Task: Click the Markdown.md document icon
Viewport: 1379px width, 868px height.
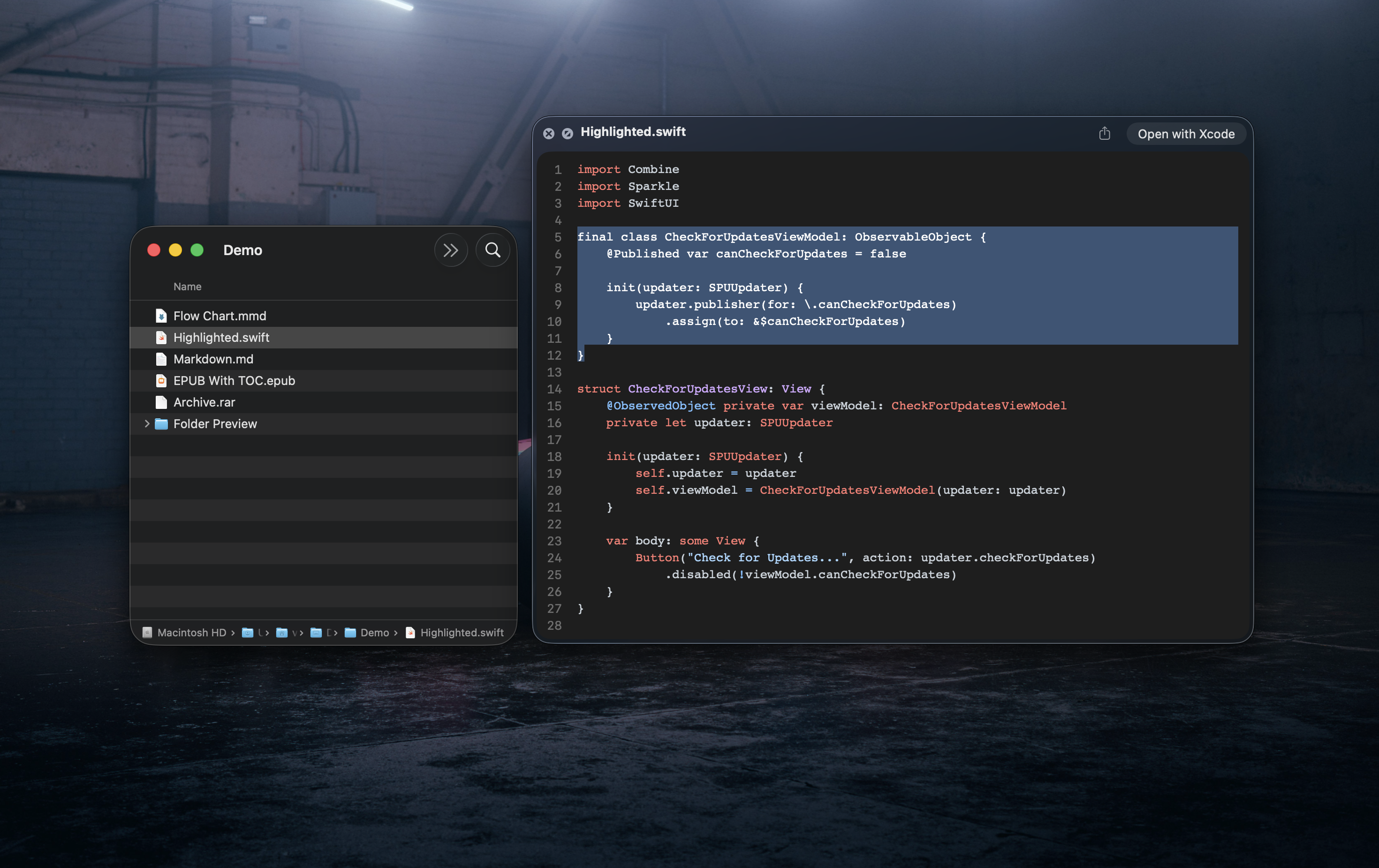Action: [x=161, y=359]
